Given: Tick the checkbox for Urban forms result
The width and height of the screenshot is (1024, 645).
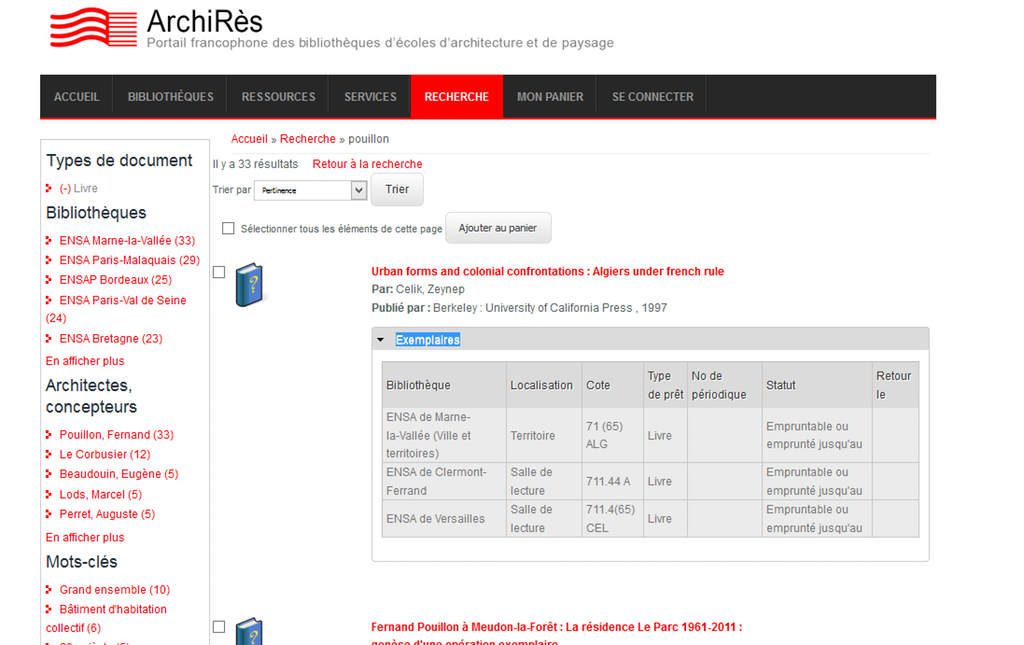Looking at the screenshot, I should click(219, 272).
